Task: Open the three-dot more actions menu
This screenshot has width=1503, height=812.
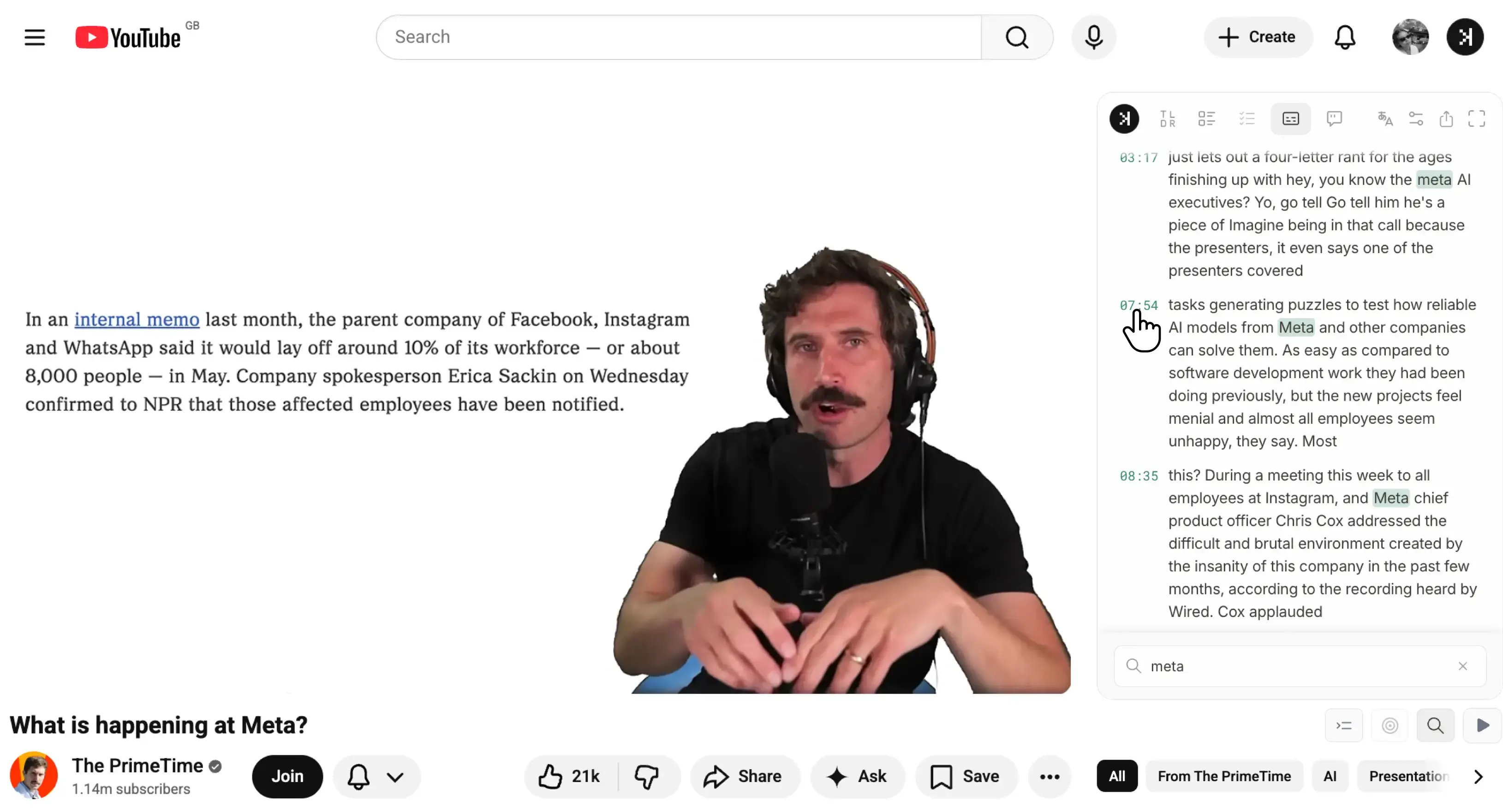Action: [1050, 776]
